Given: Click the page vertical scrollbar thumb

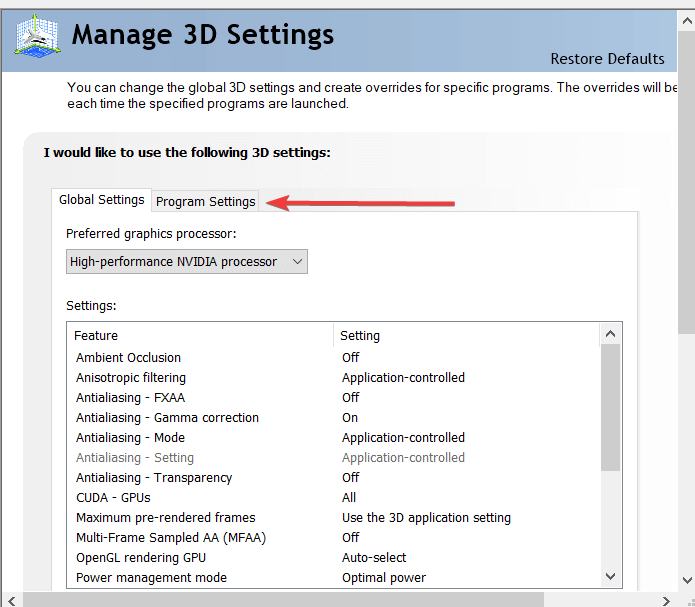Looking at the screenshot, I should (x=687, y=182).
